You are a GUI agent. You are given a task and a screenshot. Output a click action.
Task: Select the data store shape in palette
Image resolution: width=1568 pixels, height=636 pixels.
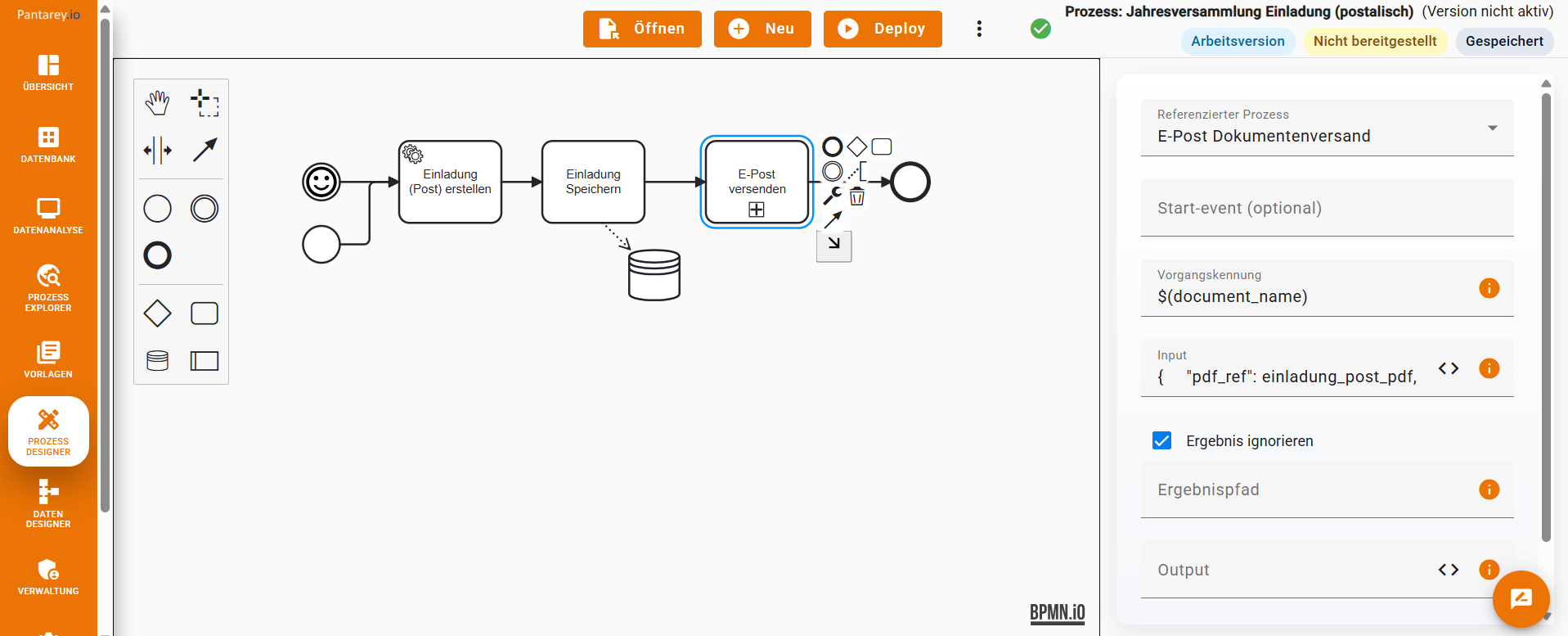pyautogui.click(x=157, y=361)
